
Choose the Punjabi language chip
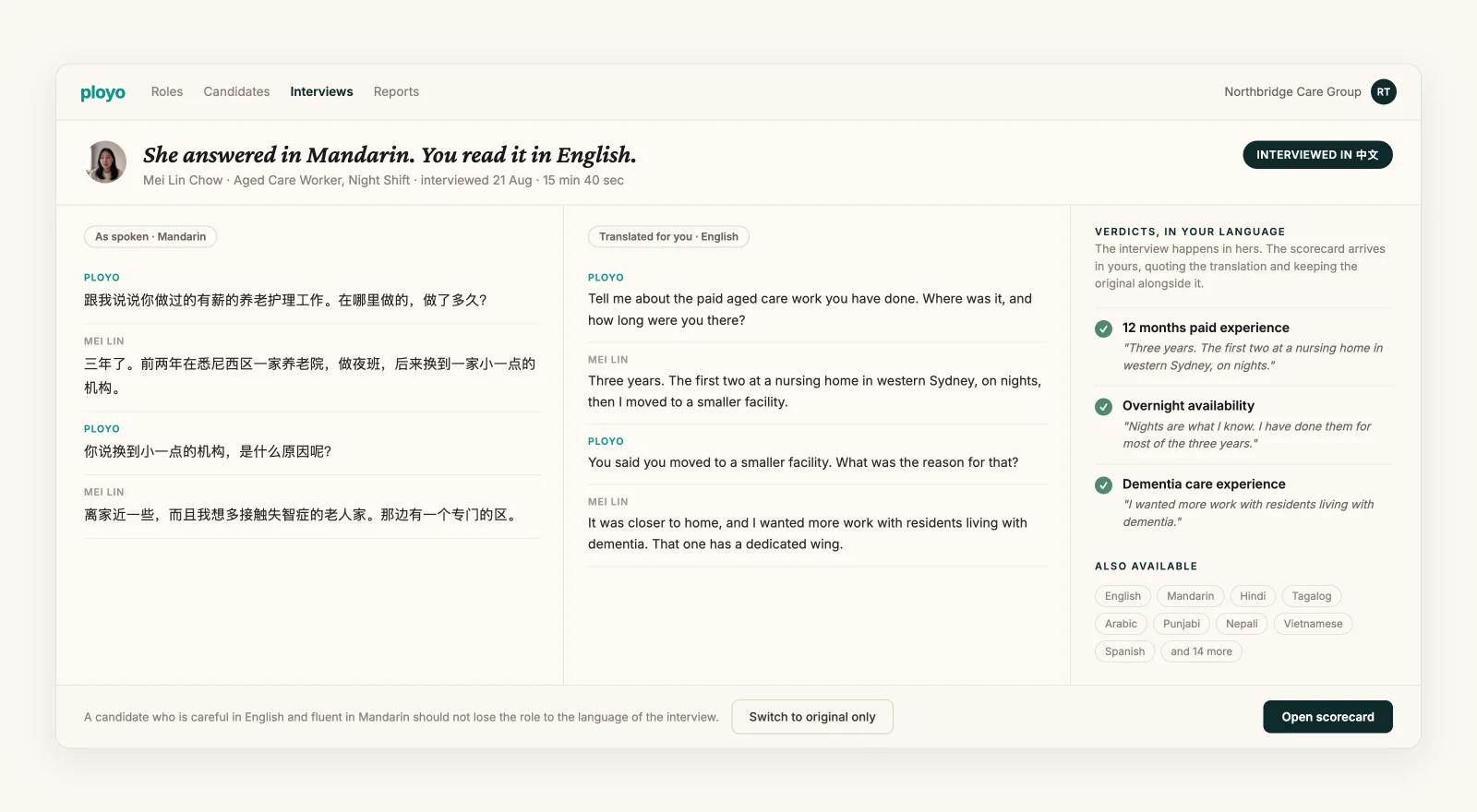tap(1182, 624)
